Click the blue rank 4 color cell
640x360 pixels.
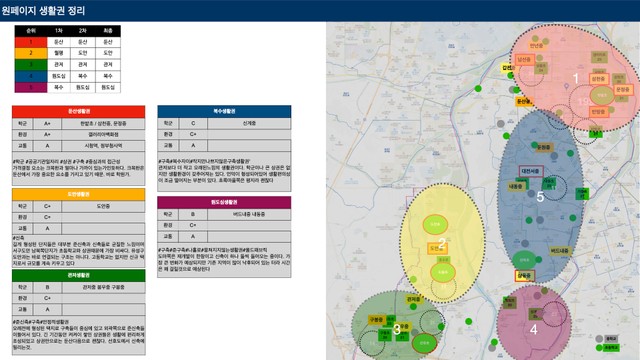[31, 76]
